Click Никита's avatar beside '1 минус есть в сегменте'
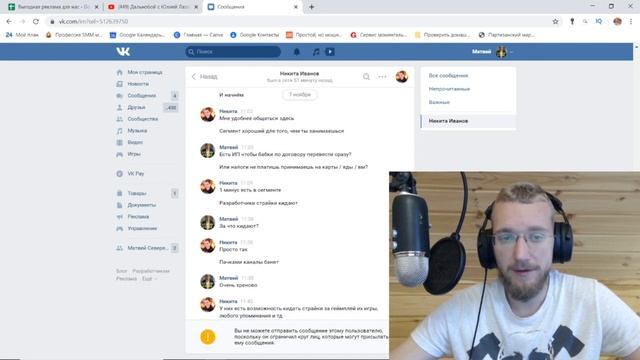The height and width of the screenshot is (360, 640). pyautogui.click(x=207, y=187)
